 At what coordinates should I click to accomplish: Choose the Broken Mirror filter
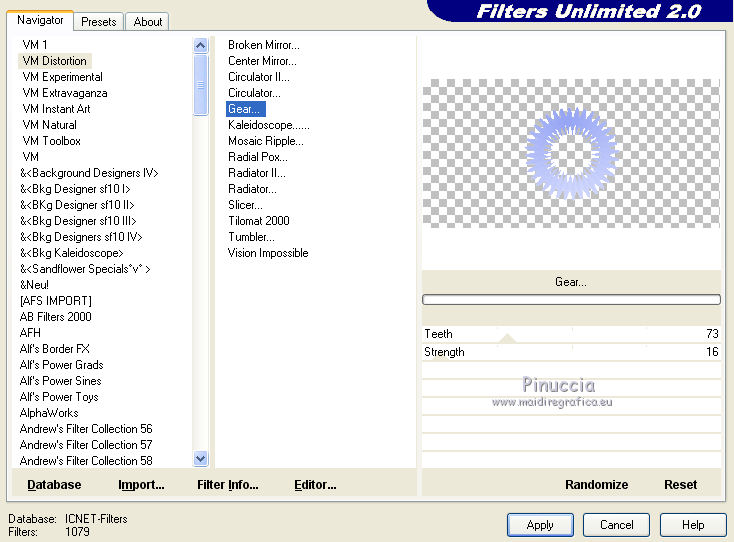(264, 45)
